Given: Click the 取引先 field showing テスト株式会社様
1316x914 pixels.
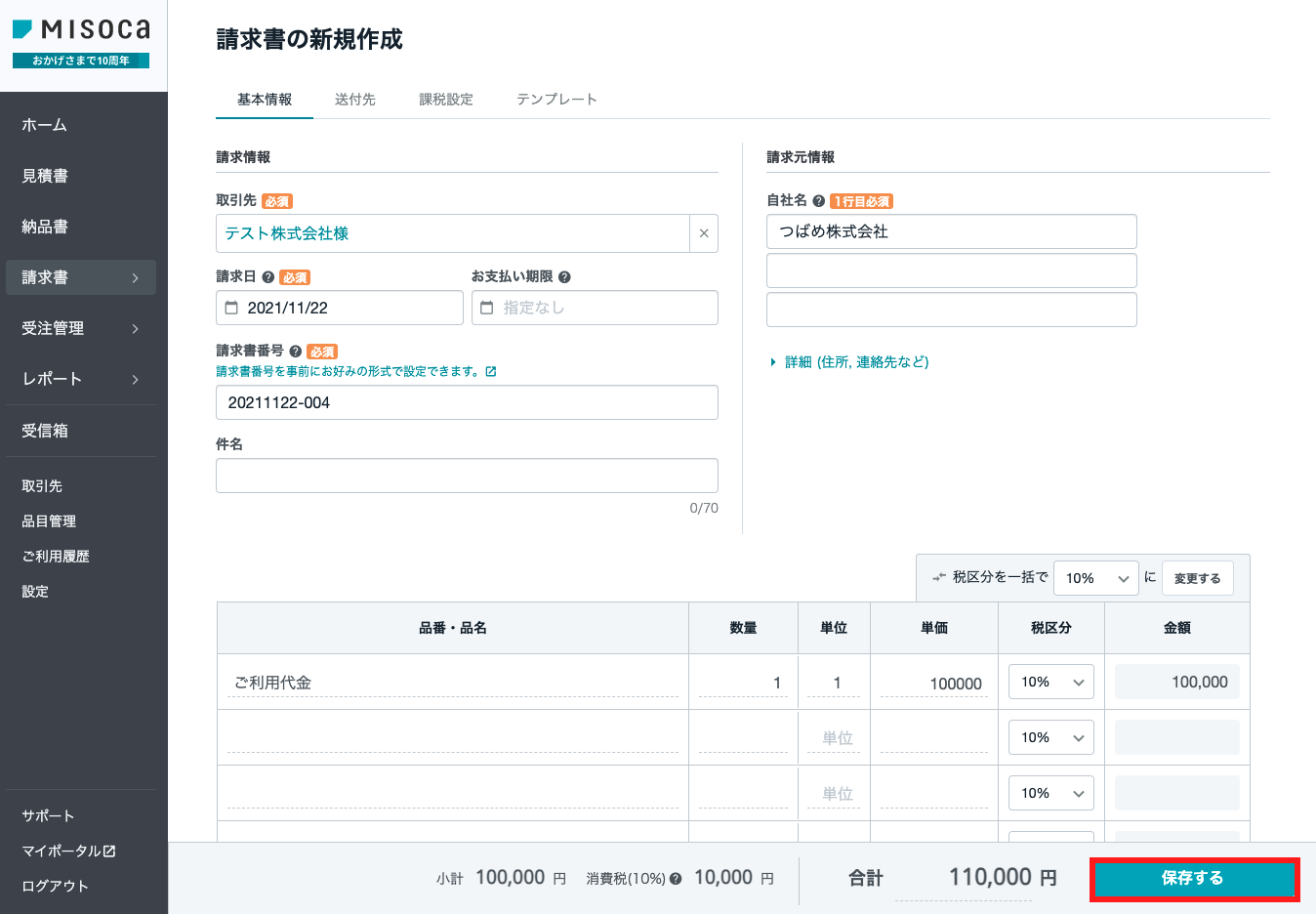Looking at the screenshot, I should [x=453, y=233].
